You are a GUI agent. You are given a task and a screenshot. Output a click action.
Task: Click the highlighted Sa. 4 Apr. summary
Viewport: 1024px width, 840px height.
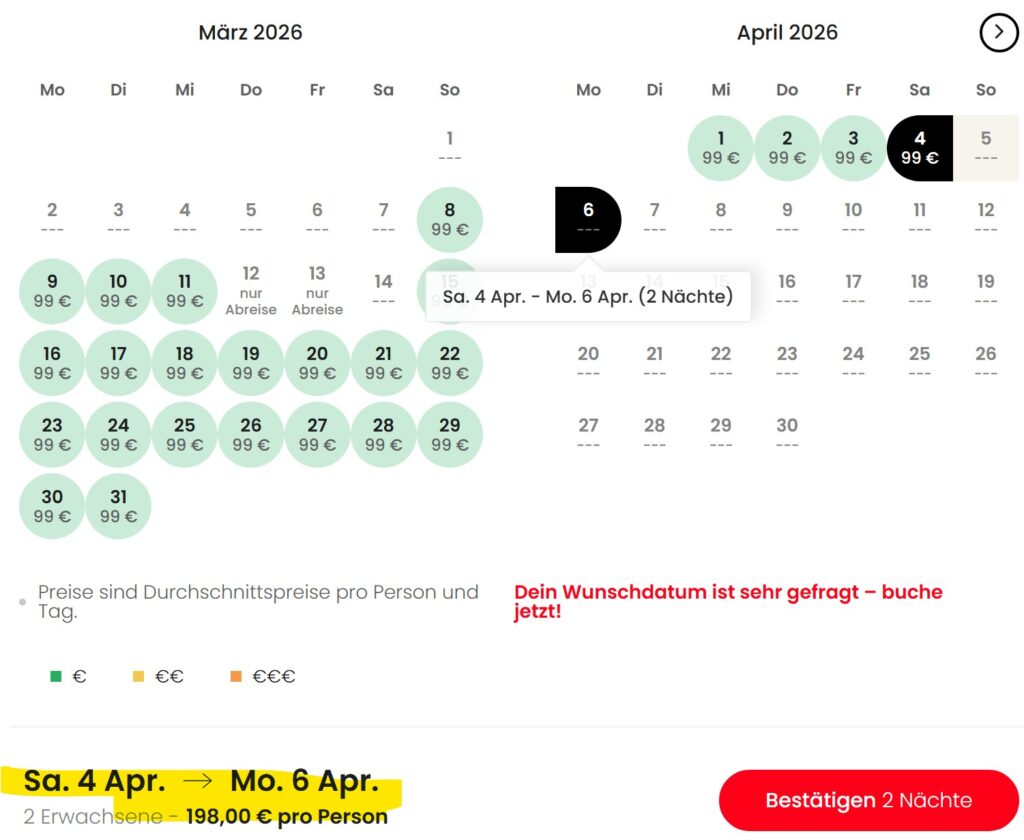click(x=95, y=781)
